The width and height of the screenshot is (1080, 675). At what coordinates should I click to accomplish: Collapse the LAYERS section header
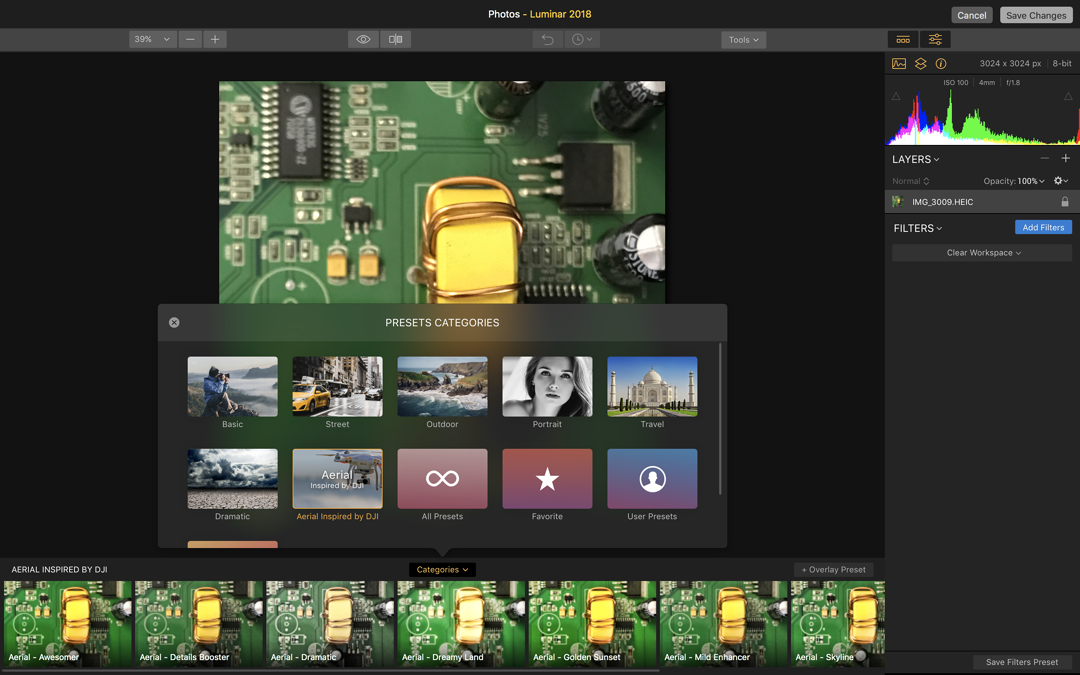point(915,159)
